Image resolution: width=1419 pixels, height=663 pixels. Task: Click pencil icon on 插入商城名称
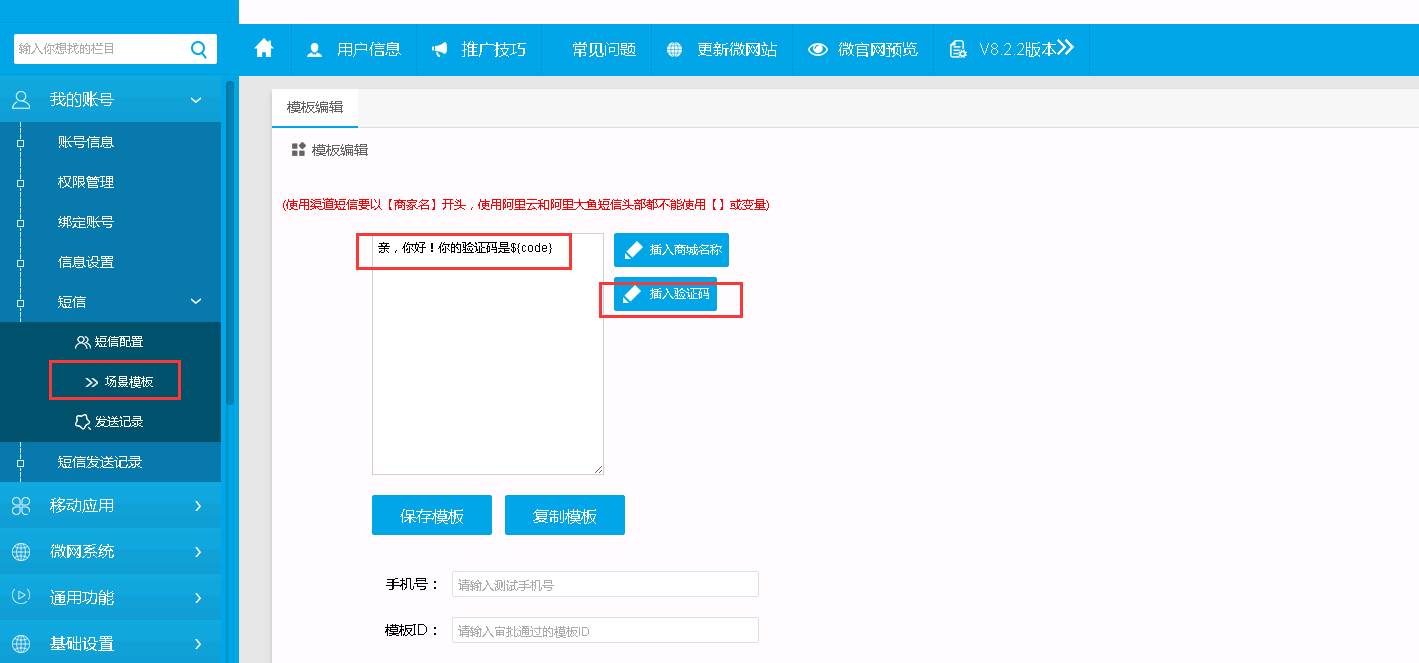coord(632,250)
